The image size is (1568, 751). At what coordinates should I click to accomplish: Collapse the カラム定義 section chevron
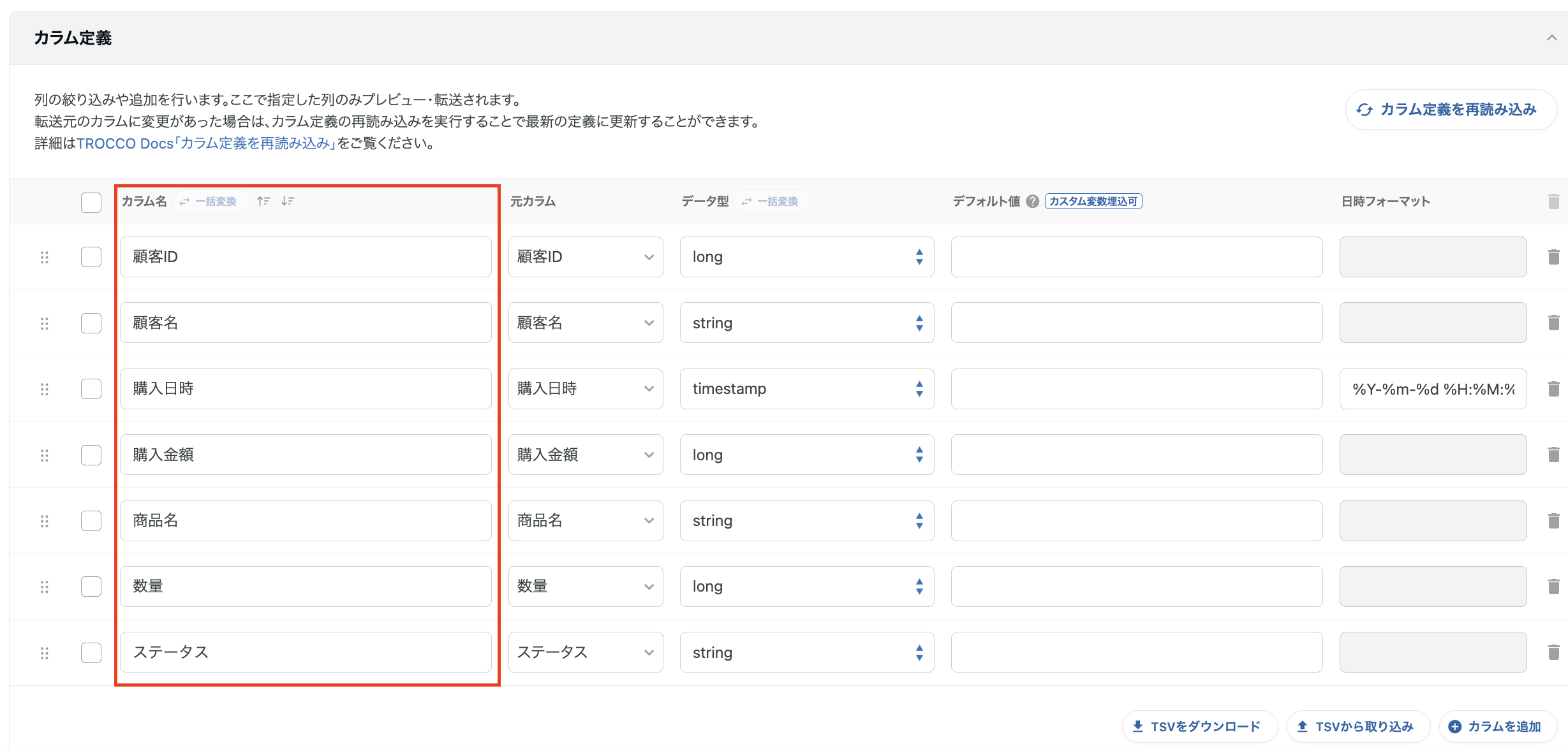pyautogui.click(x=1551, y=38)
